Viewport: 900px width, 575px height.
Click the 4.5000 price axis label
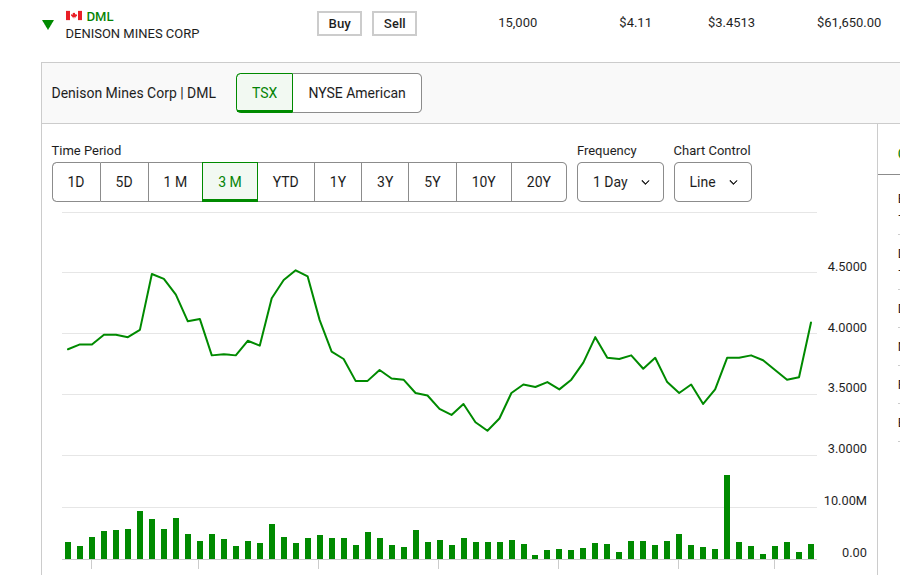(847, 267)
